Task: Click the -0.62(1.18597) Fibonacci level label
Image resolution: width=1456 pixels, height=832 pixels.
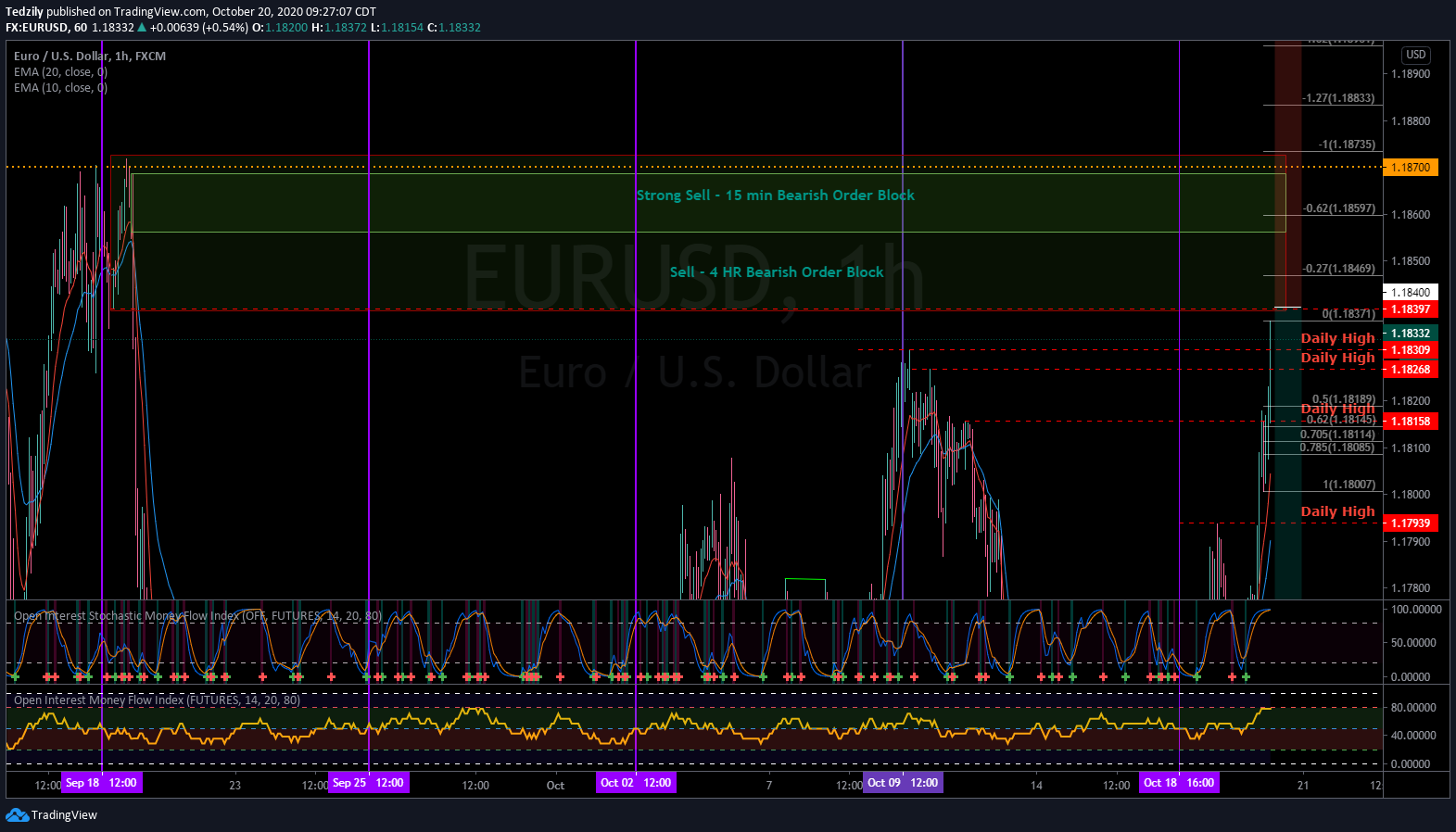Action: [x=1339, y=208]
